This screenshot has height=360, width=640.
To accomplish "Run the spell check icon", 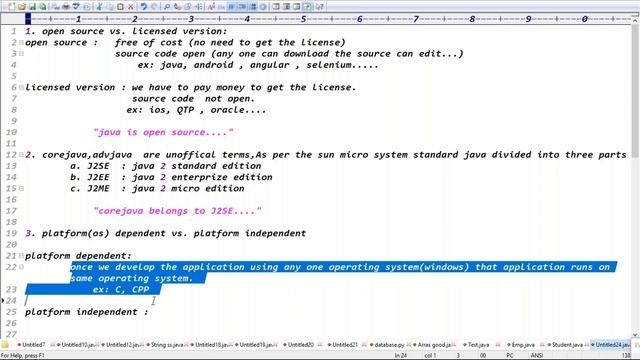I will click(x=76, y=7).
